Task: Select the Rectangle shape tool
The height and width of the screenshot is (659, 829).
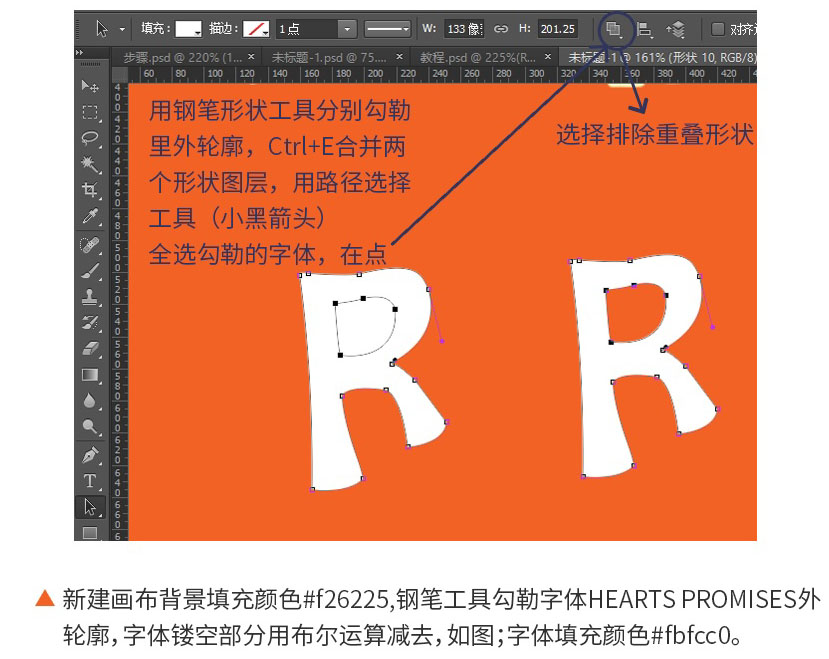Action: click(90, 532)
